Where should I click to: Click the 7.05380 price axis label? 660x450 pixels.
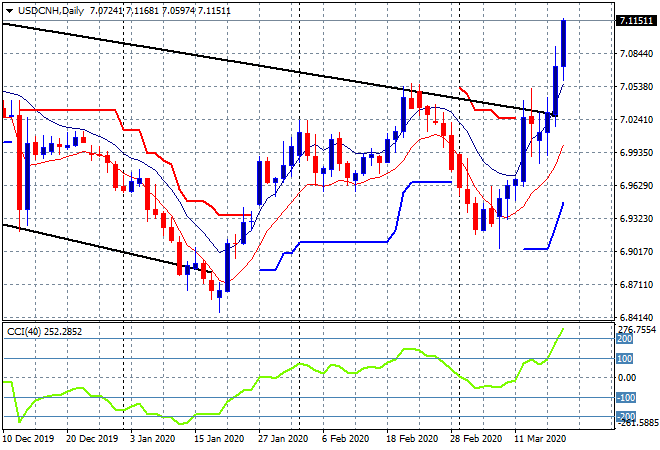pos(636,87)
